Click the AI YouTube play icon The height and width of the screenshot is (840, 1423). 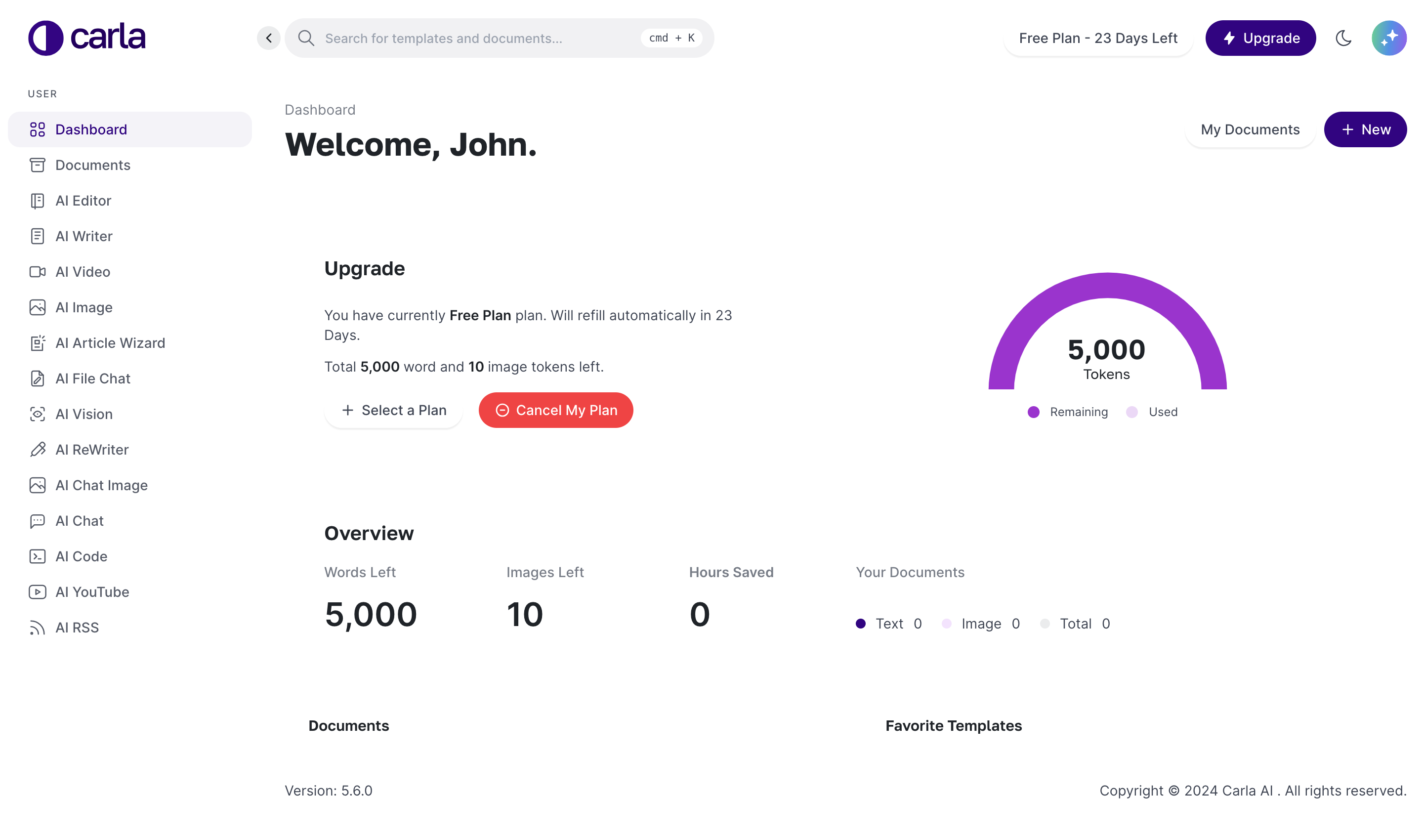tap(38, 592)
